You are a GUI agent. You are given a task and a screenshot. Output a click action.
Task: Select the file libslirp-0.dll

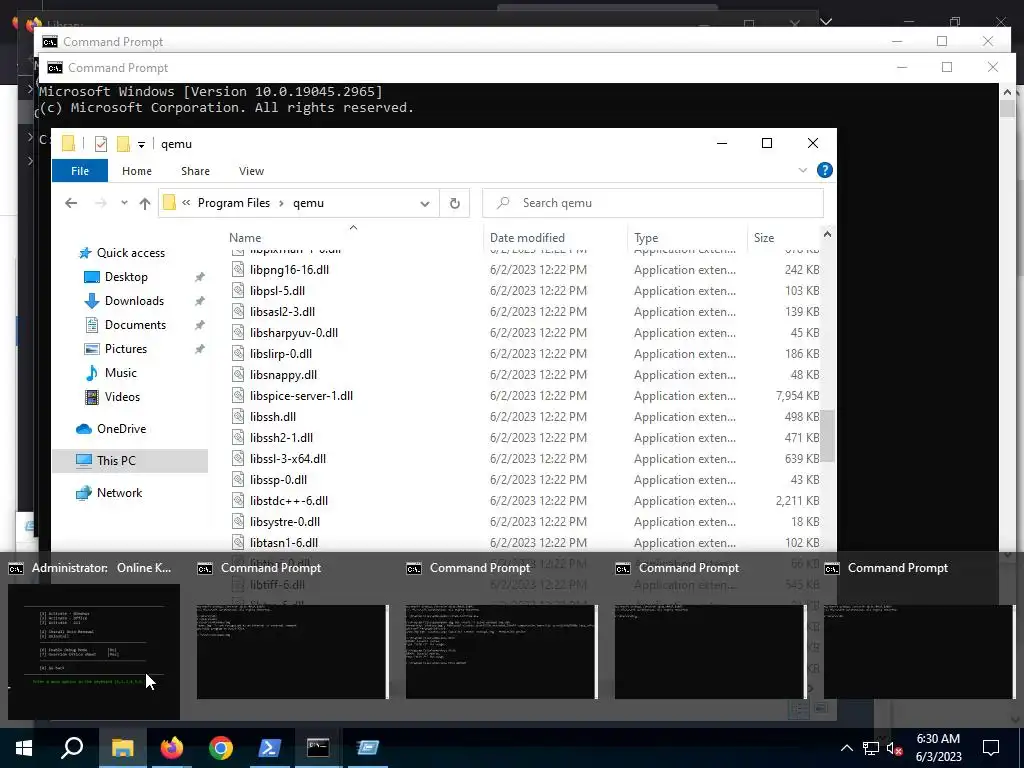point(281,353)
